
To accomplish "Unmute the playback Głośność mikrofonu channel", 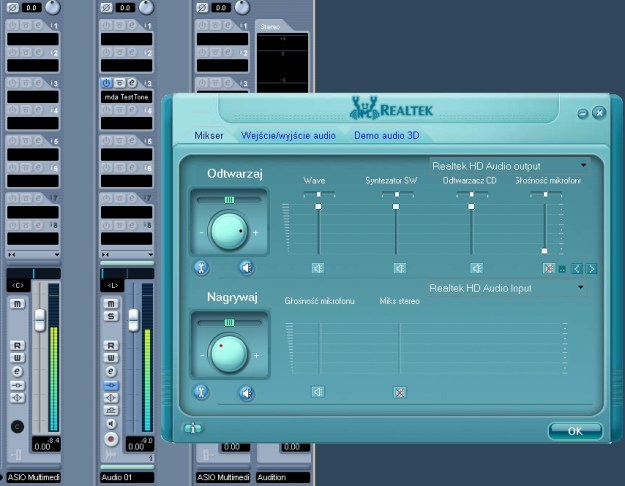I will click(548, 268).
